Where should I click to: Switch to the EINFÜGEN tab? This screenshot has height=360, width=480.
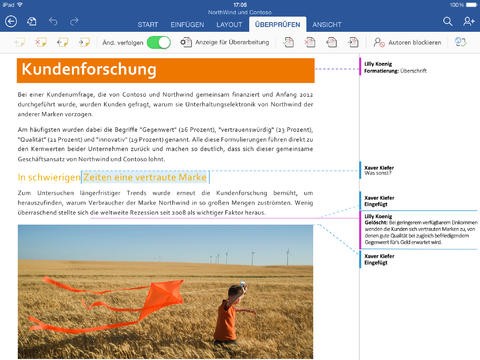coord(187,25)
